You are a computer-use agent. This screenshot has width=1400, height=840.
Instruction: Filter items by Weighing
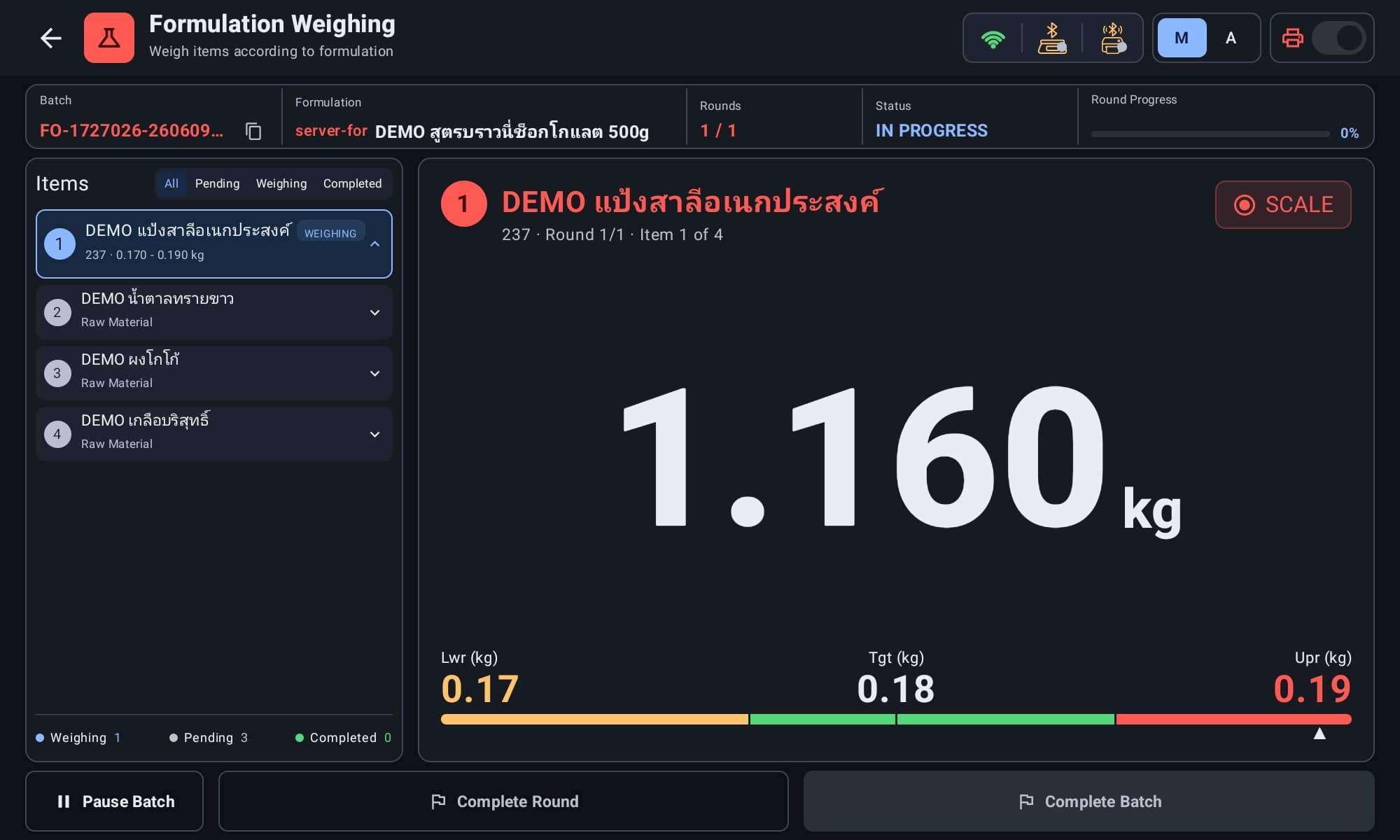coord(281,183)
